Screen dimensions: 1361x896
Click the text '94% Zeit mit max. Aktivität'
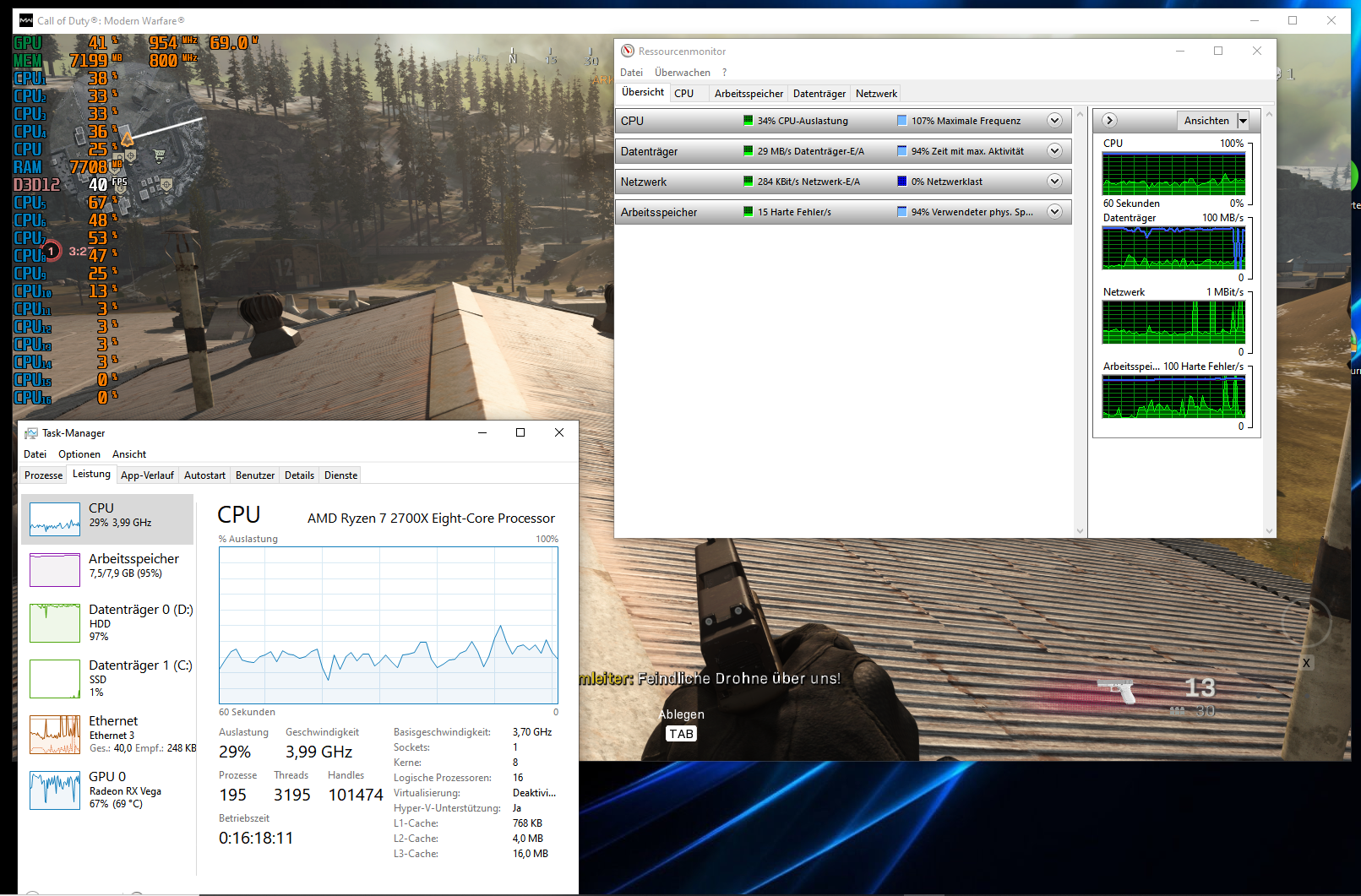click(967, 151)
